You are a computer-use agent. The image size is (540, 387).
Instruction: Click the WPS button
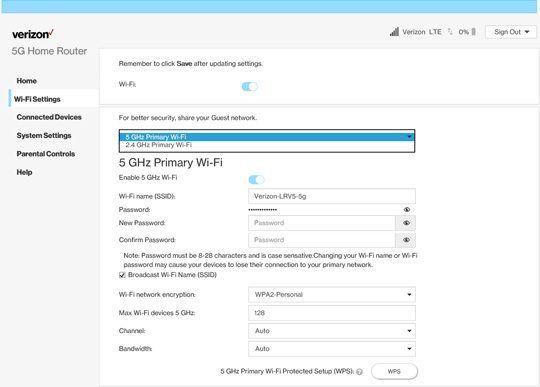(394, 372)
